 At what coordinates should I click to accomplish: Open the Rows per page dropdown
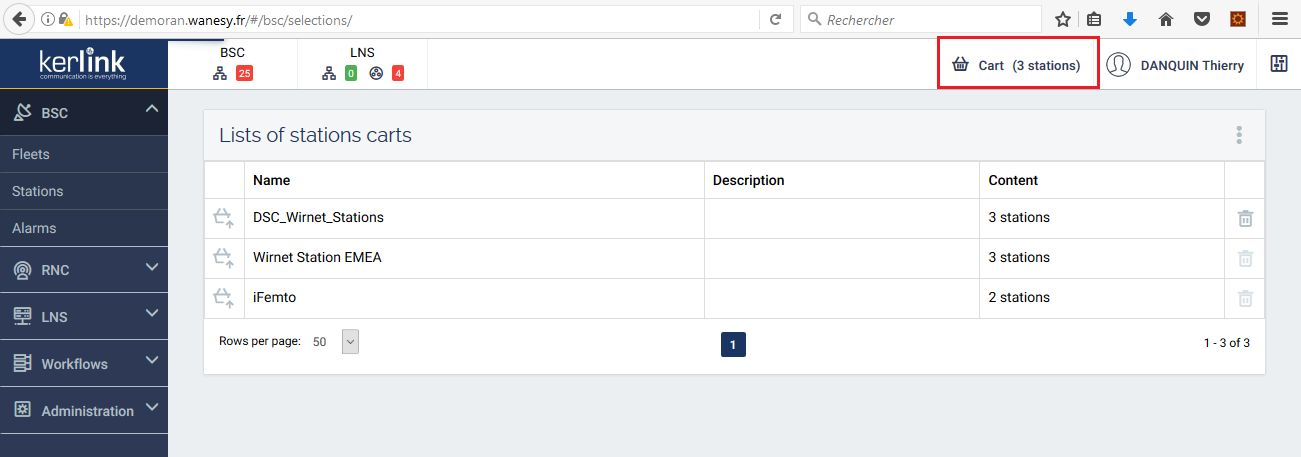click(x=350, y=342)
